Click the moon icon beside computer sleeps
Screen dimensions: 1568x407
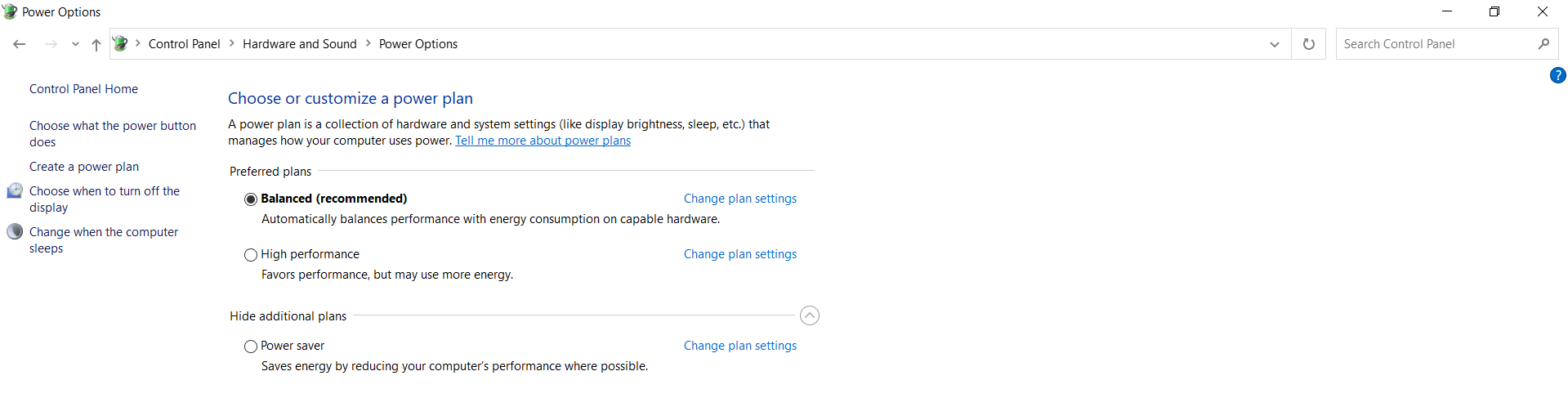[15, 231]
